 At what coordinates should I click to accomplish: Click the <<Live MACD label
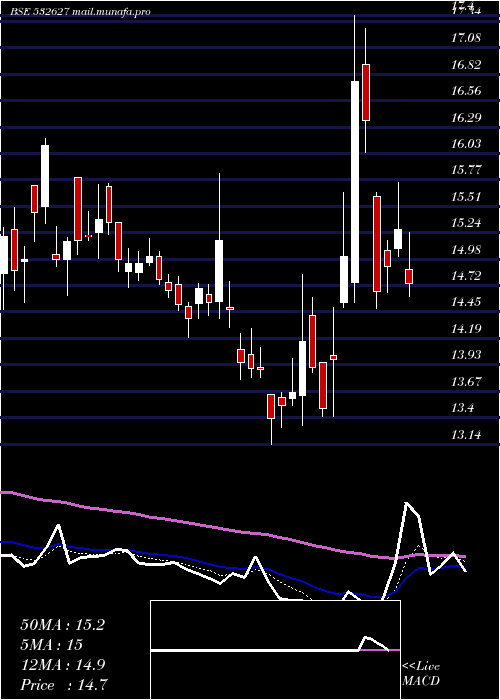[421, 674]
